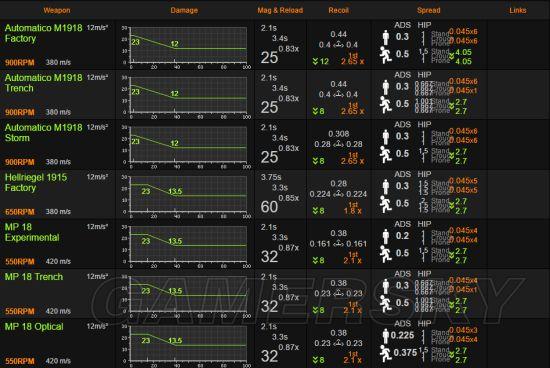The image size is (550, 368).
Task: Open the Hellriegel 1915 Factory weapon link
Action: (x=36, y=183)
